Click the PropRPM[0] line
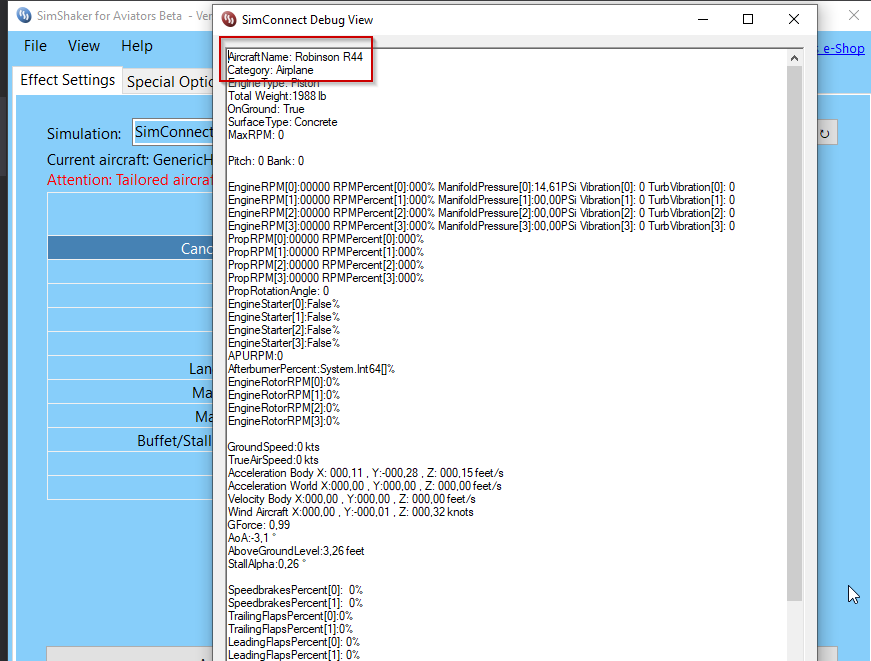Viewport: 871px width, 661px height. pyautogui.click(x=326, y=239)
